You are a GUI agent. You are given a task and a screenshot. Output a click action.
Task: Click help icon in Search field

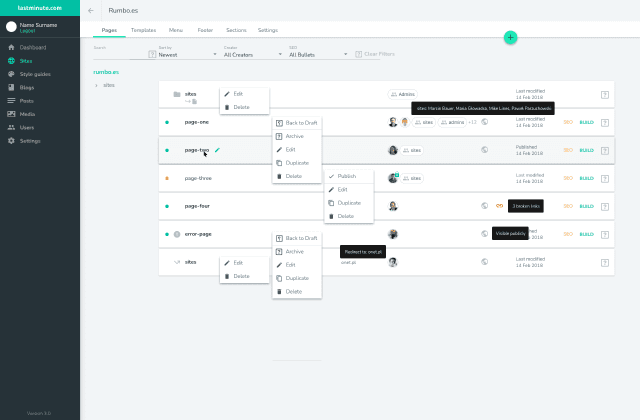click(x=152, y=54)
